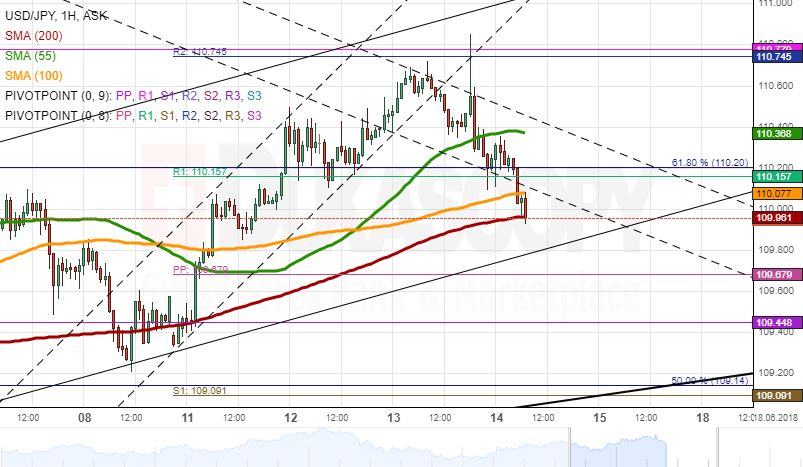Click the 61.80 % (110.20) Fibonacci label
Screen dimensions: 803x467
(x=710, y=162)
